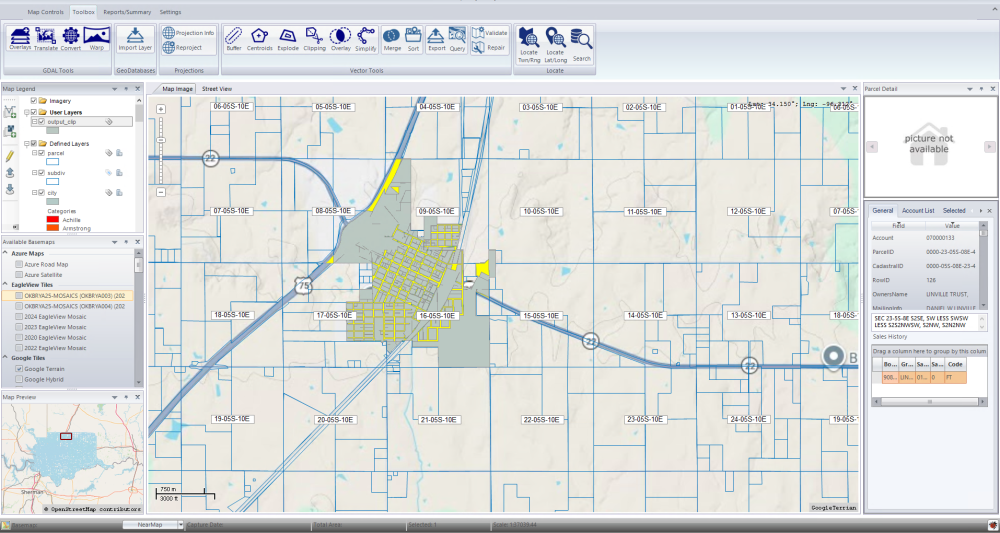Image resolution: width=1000 pixels, height=533 pixels.
Task: Uncheck the Google Terrain basemap
Action: click(x=19, y=369)
